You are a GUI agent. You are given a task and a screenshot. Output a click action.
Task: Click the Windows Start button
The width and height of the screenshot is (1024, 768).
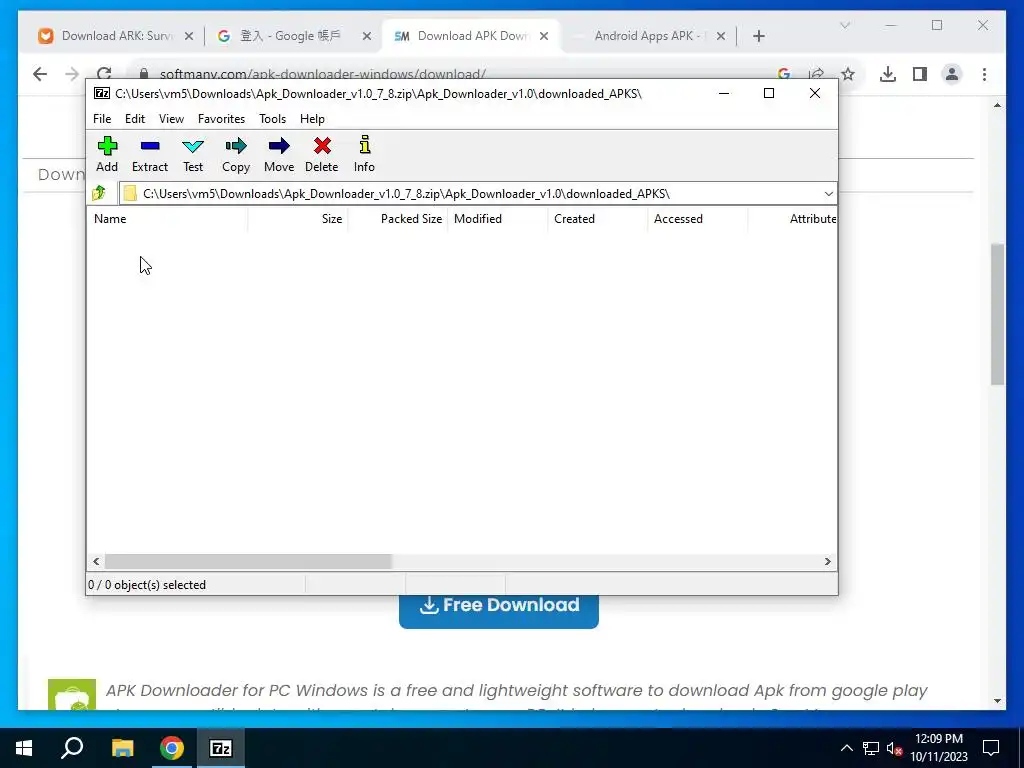[24, 748]
